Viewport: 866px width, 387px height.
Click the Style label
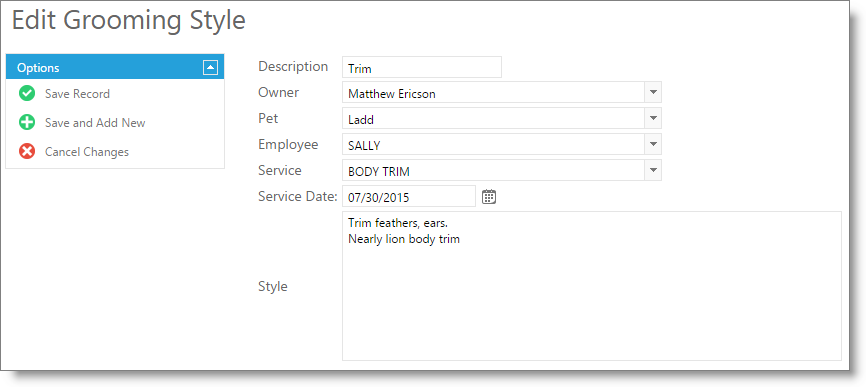(x=273, y=287)
